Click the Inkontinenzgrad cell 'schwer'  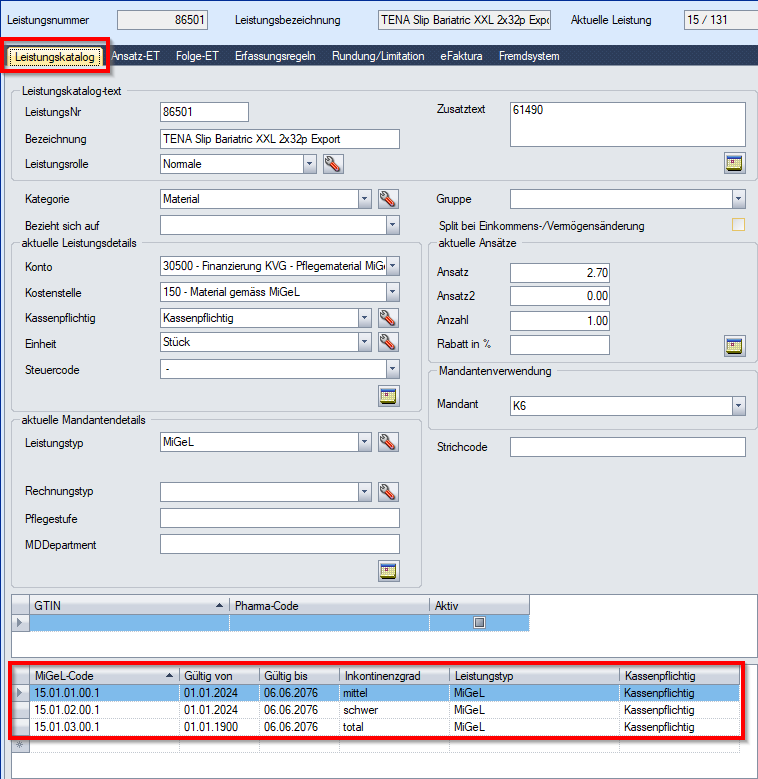(x=394, y=710)
